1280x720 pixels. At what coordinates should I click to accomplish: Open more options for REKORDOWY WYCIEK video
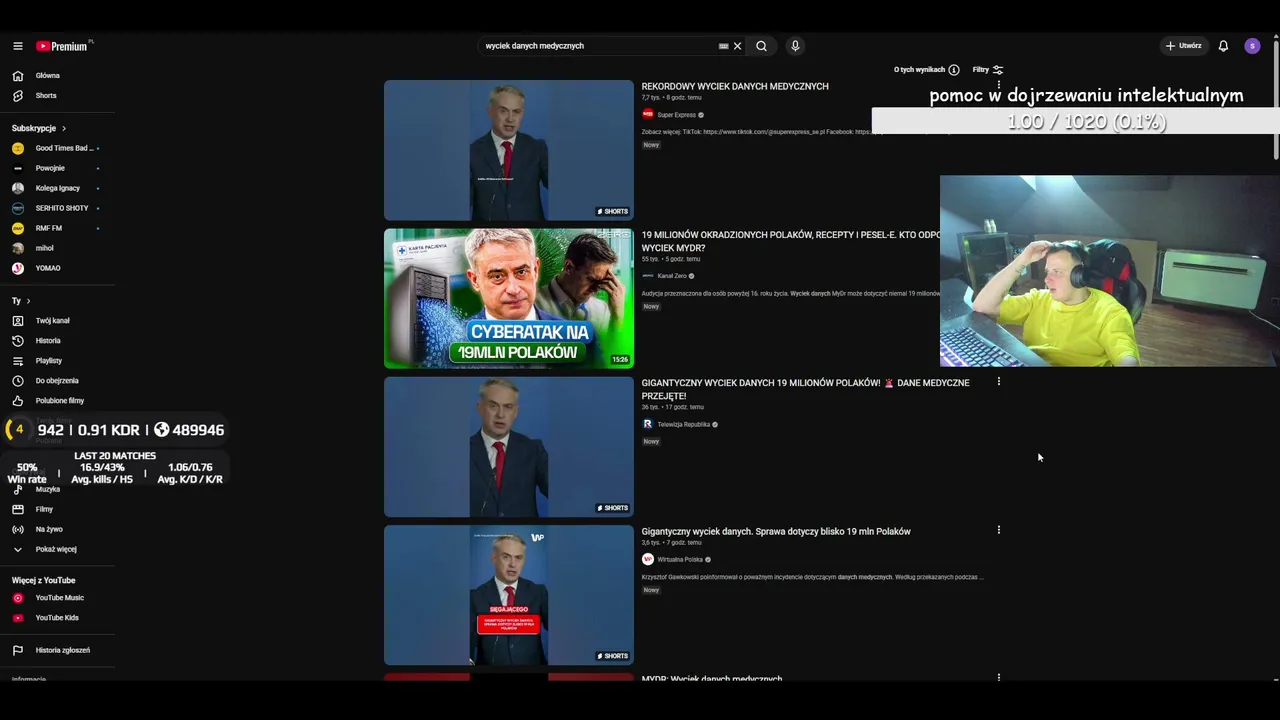[998, 86]
